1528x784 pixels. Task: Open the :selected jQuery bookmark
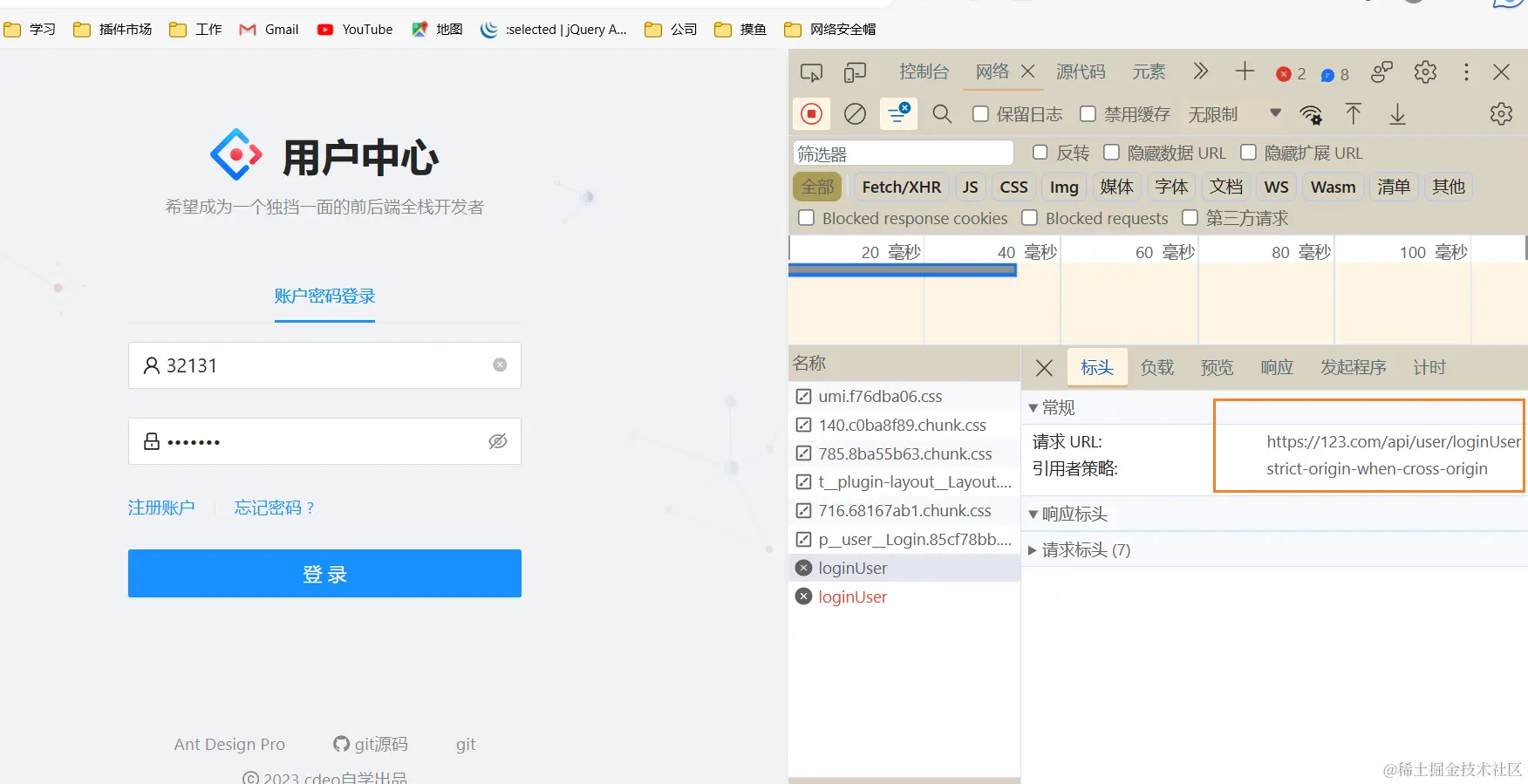point(554,30)
